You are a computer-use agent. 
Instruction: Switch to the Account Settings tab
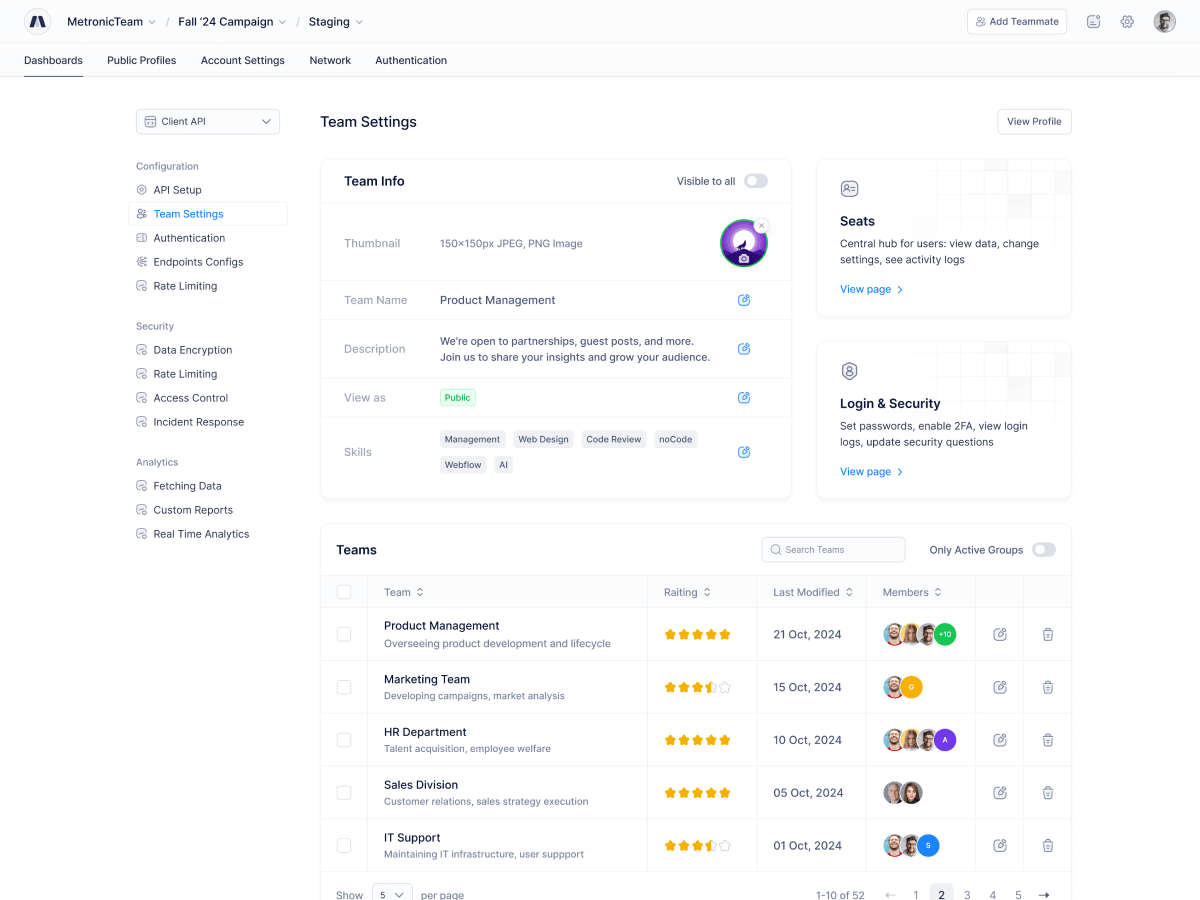pos(242,60)
